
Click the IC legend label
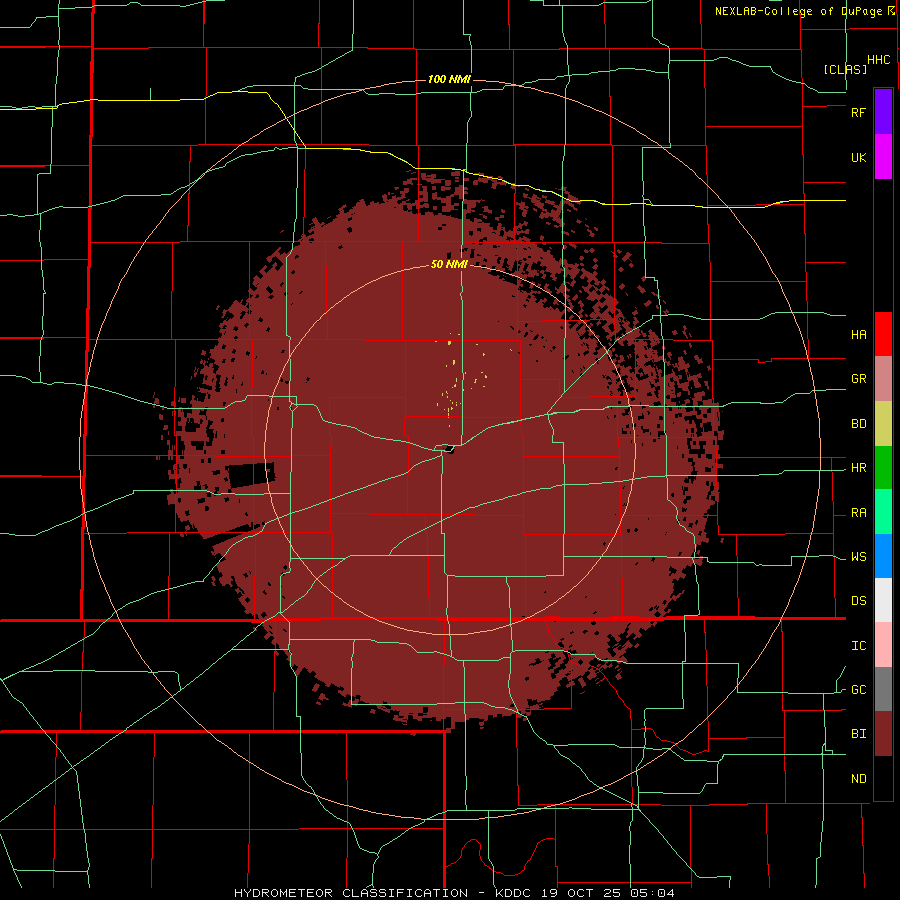(859, 646)
